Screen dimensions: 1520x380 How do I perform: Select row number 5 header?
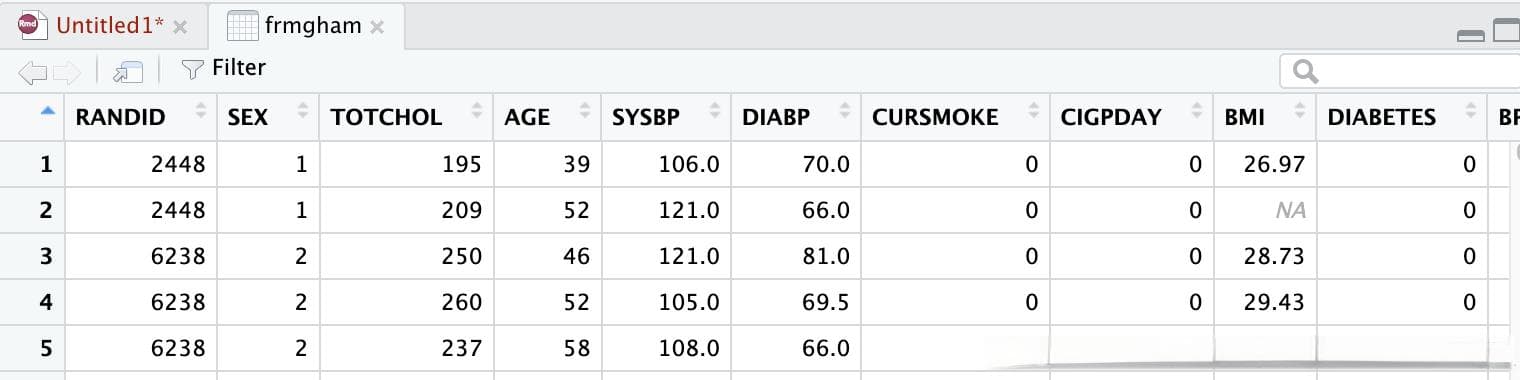click(x=45, y=348)
